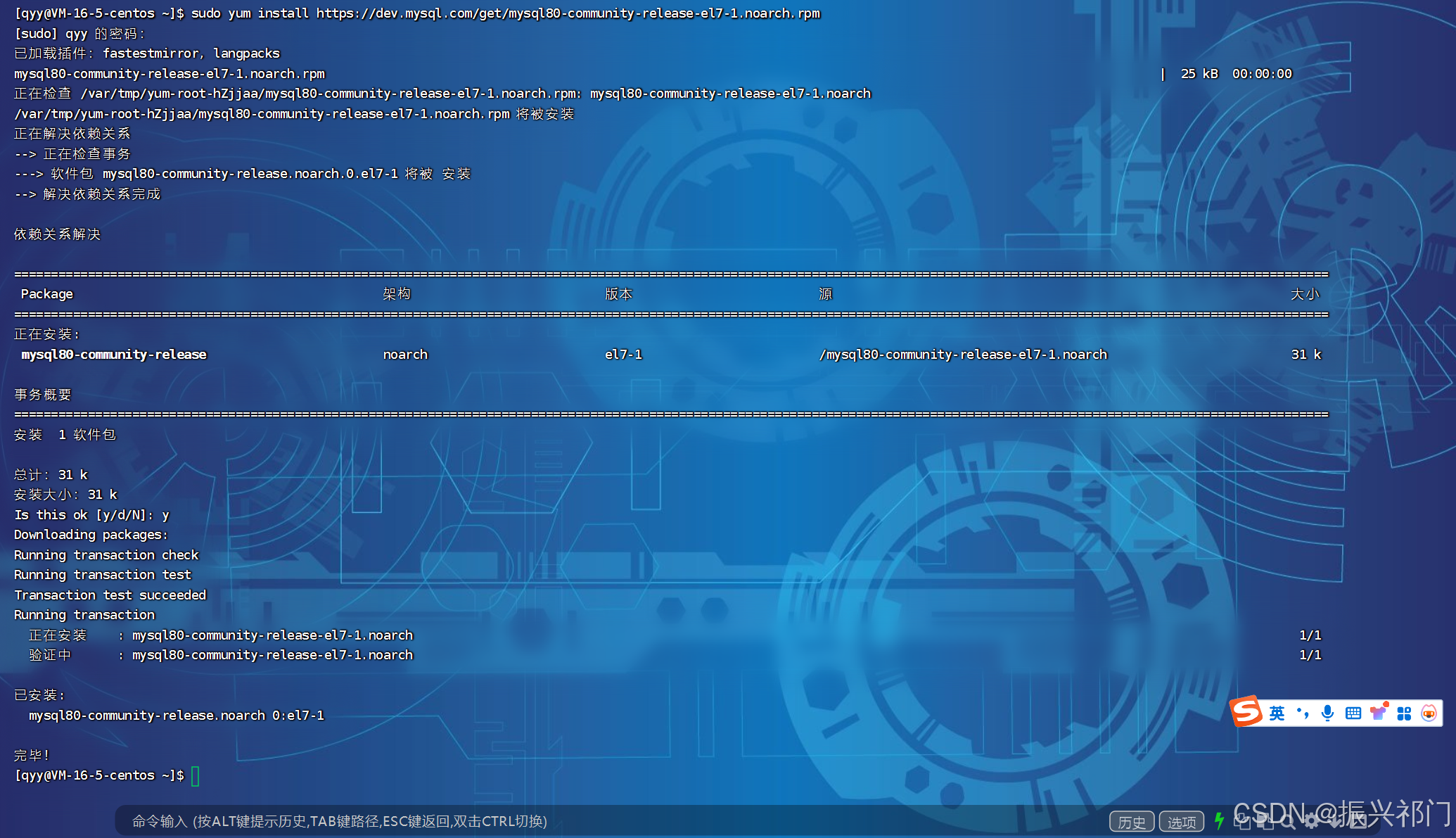Click the '完毕!' completion message
Screen dimensions: 1456x838
point(32,756)
